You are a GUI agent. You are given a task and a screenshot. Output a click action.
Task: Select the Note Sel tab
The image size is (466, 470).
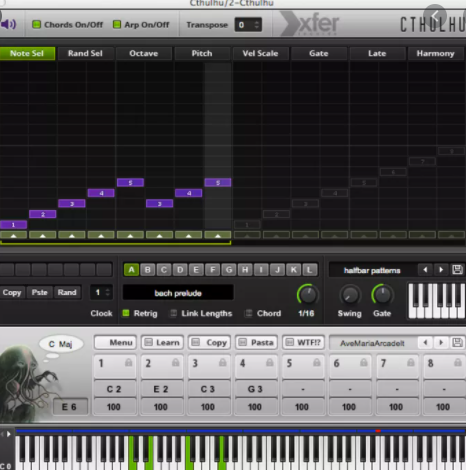click(27, 53)
